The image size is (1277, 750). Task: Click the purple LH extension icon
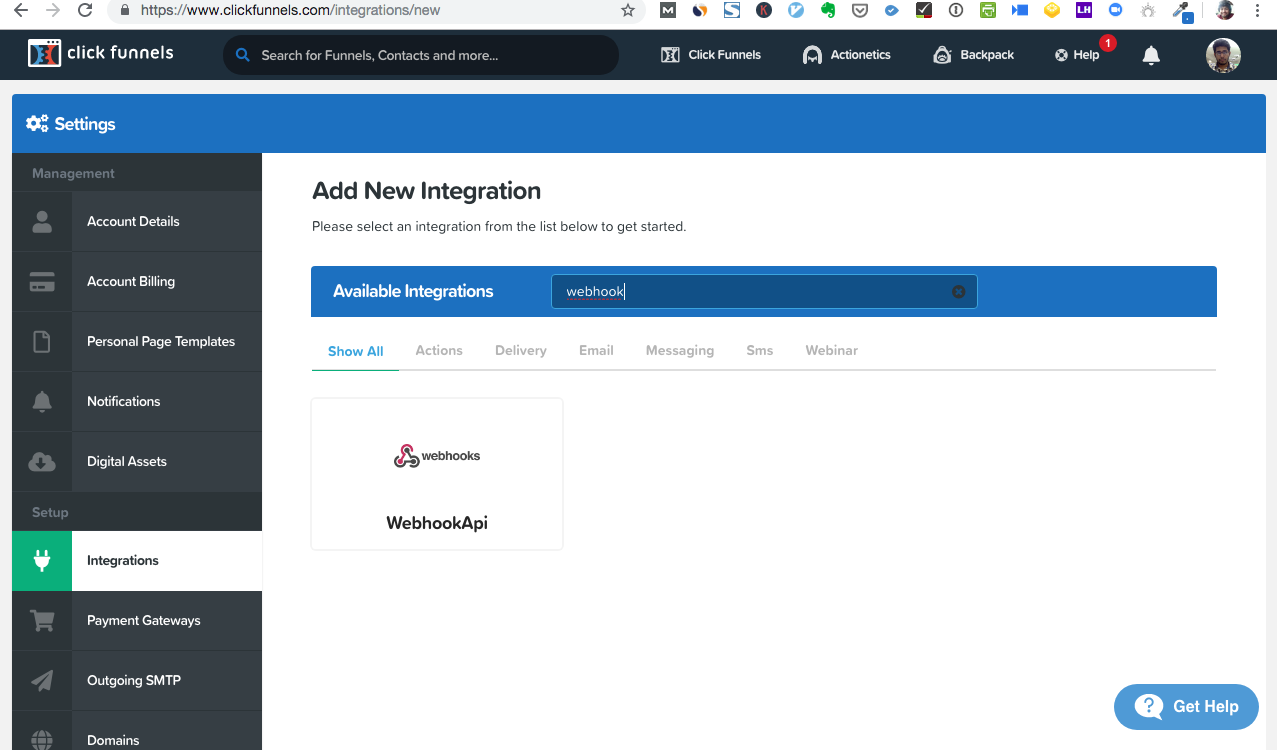click(1083, 10)
